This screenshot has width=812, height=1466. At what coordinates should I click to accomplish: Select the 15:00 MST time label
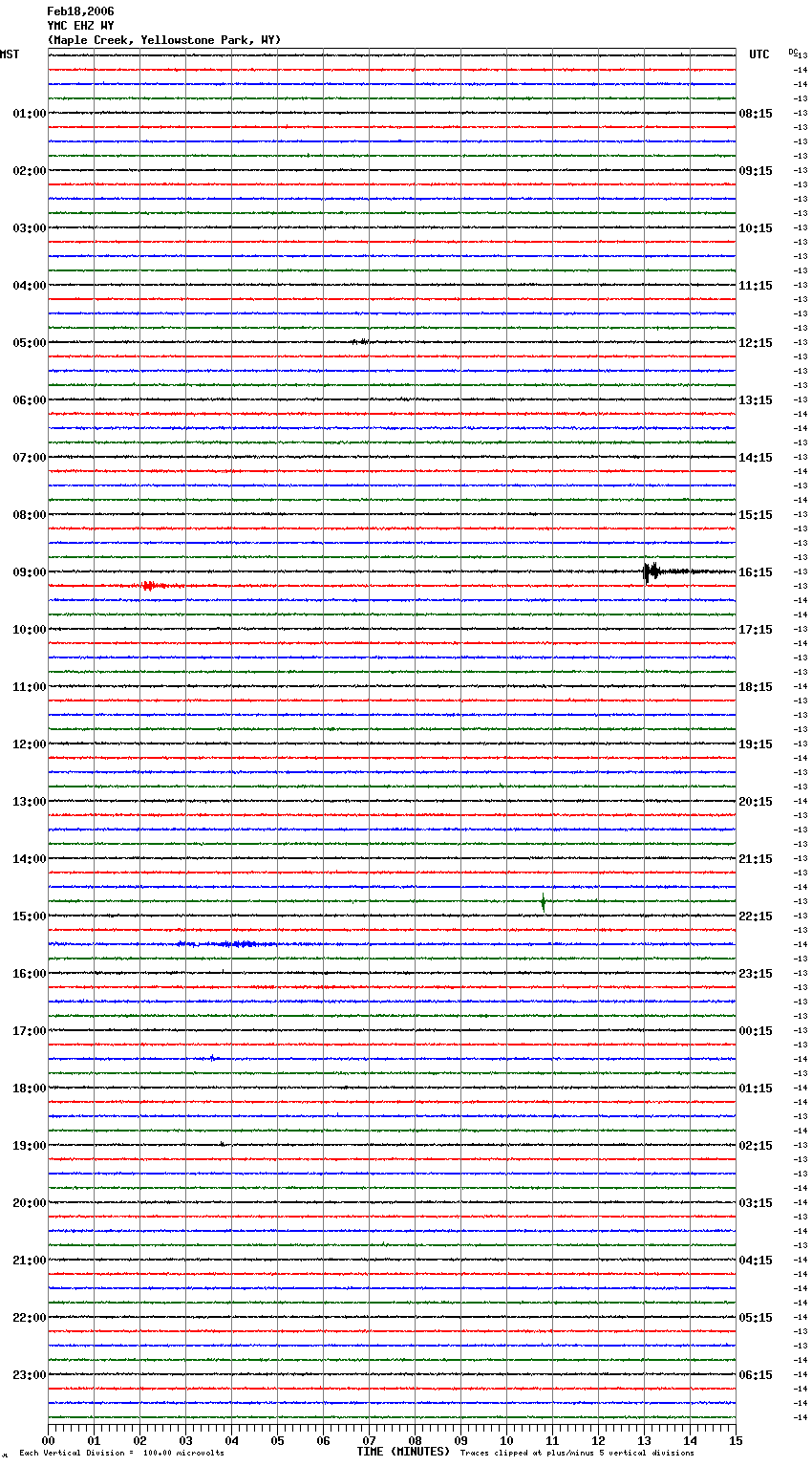point(30,916)
